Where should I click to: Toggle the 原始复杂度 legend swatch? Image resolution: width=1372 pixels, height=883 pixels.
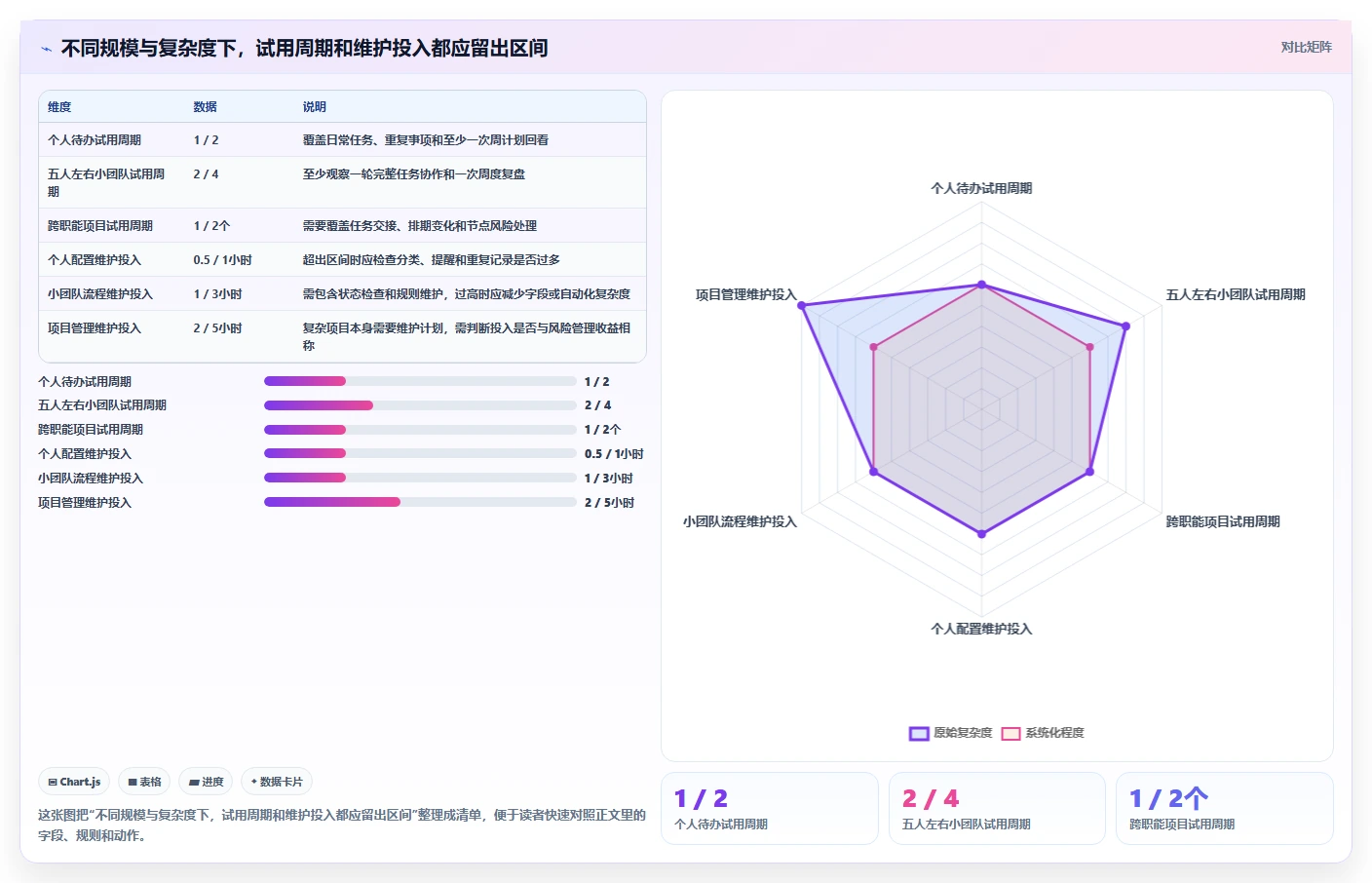919,733
